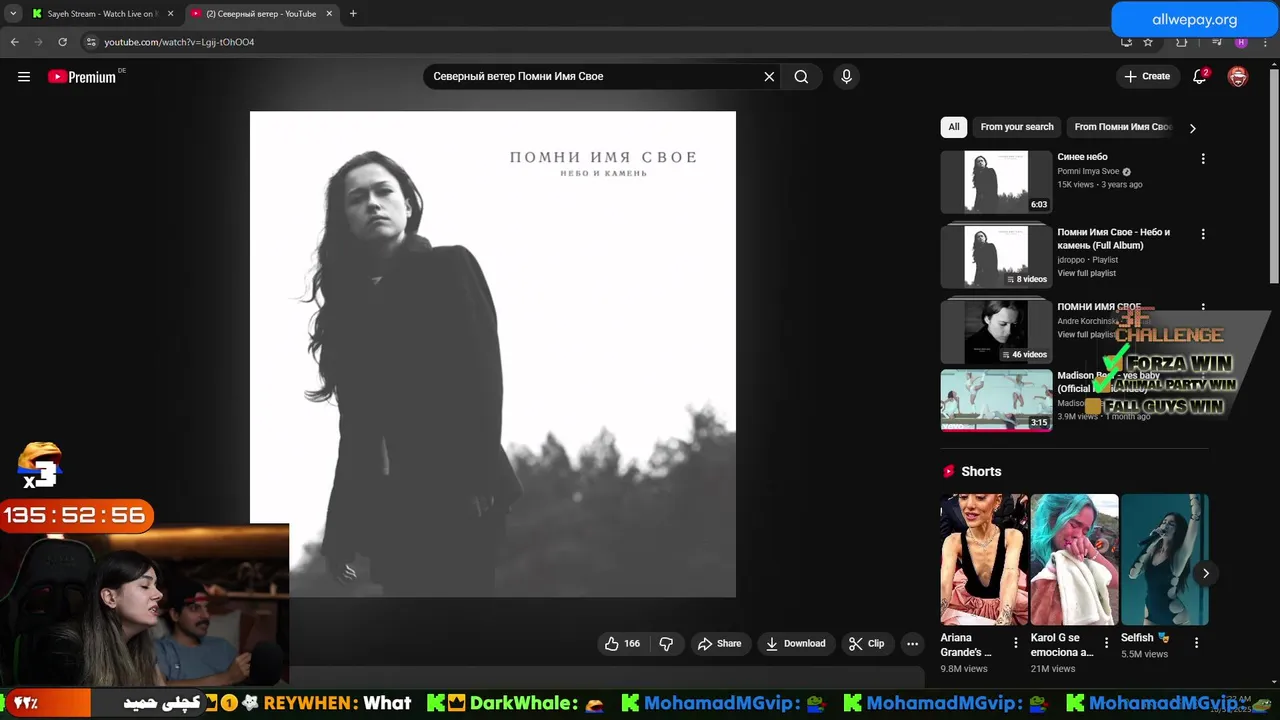
Task: View full playlist under jdroppo
Action: (x=1086, y=273)
